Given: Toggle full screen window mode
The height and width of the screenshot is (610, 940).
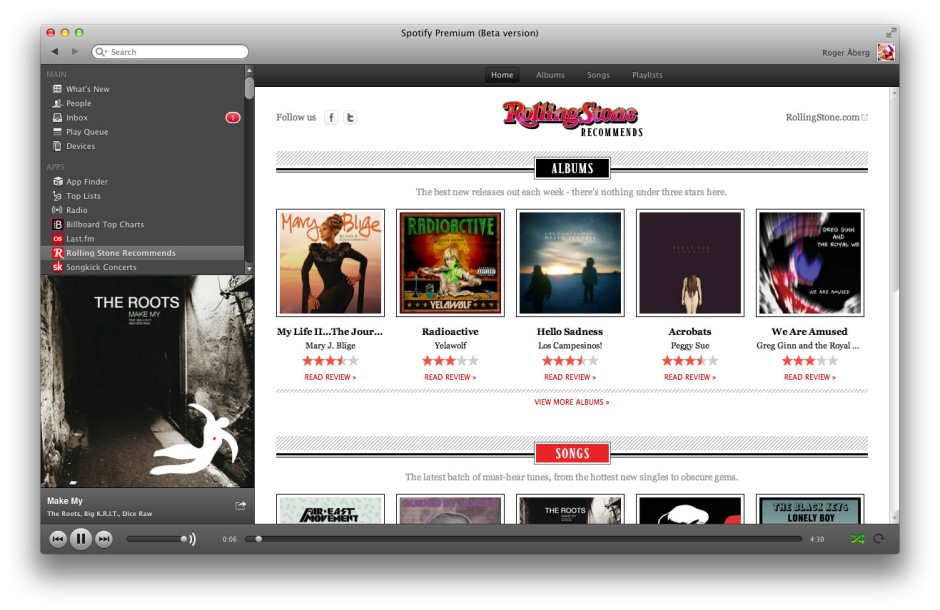Looking at the screenshot, I should (x=891, y=33).
